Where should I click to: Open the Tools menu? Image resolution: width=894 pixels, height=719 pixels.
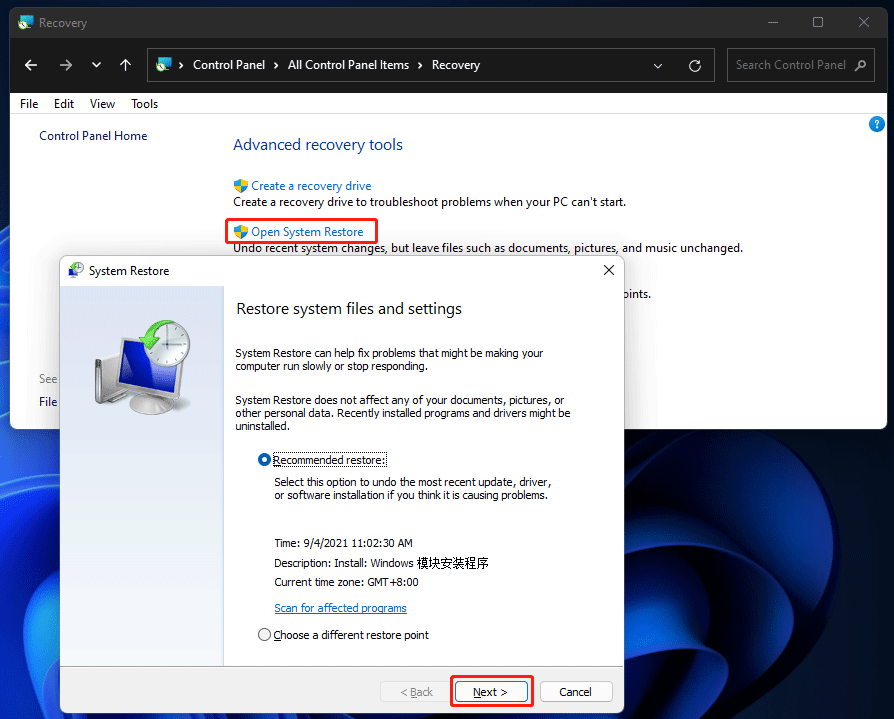click(x=144, y=103)
